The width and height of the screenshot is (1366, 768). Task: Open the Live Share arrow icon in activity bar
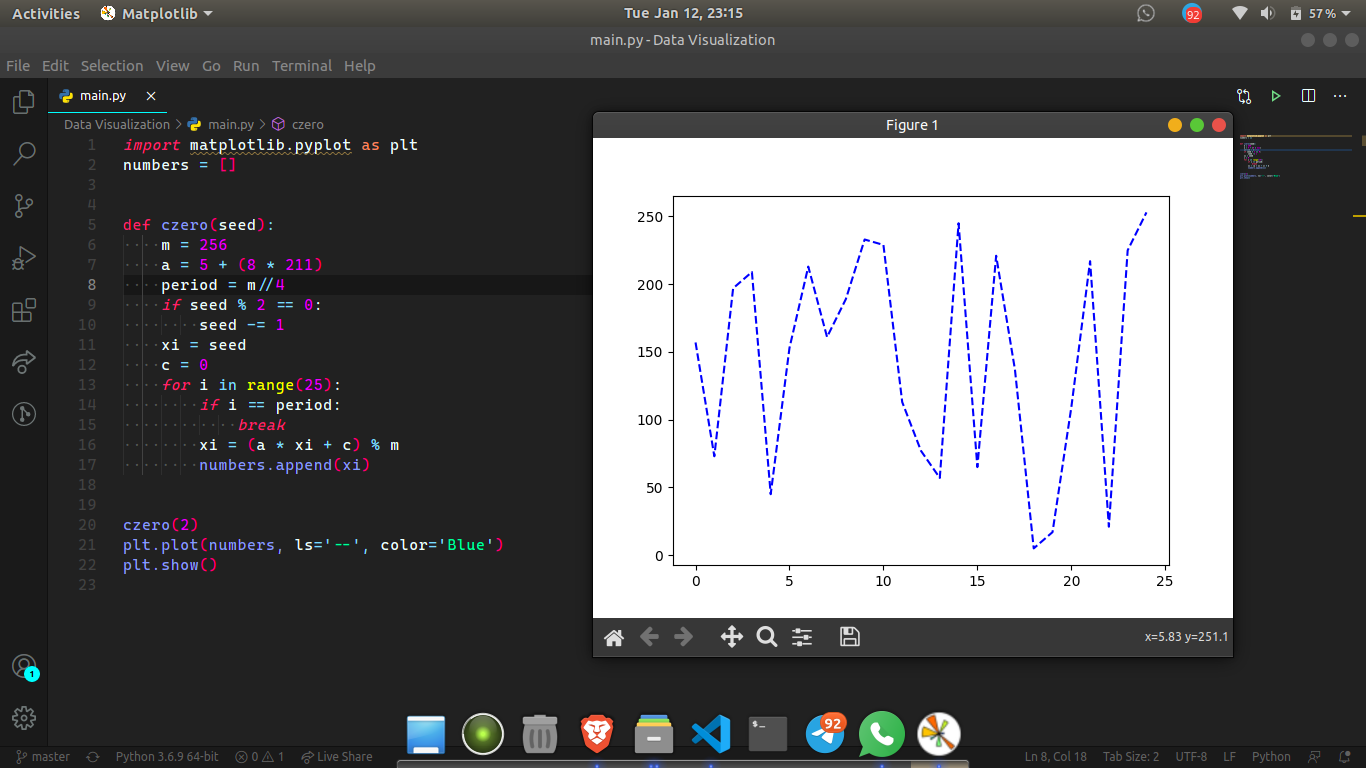(x=24, y=362)
